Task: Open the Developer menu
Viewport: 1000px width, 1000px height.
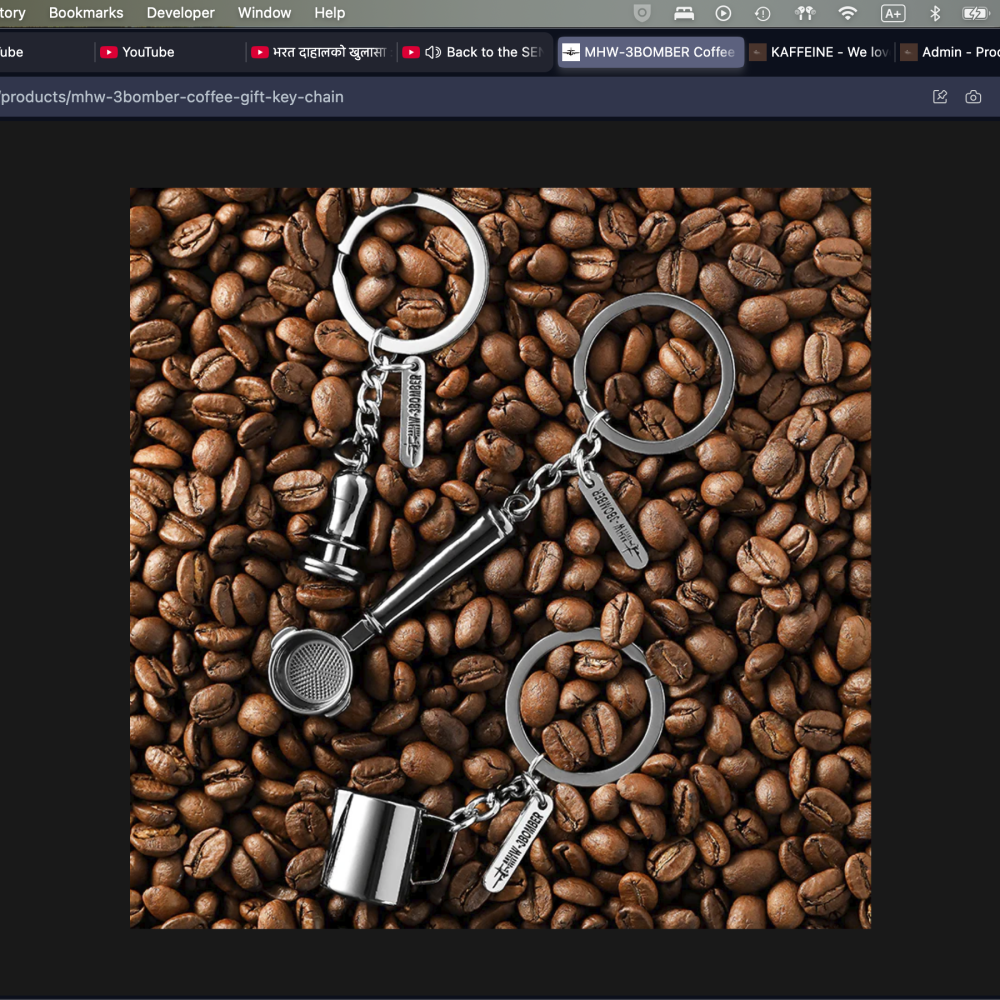Action: [x=180, y=13]
